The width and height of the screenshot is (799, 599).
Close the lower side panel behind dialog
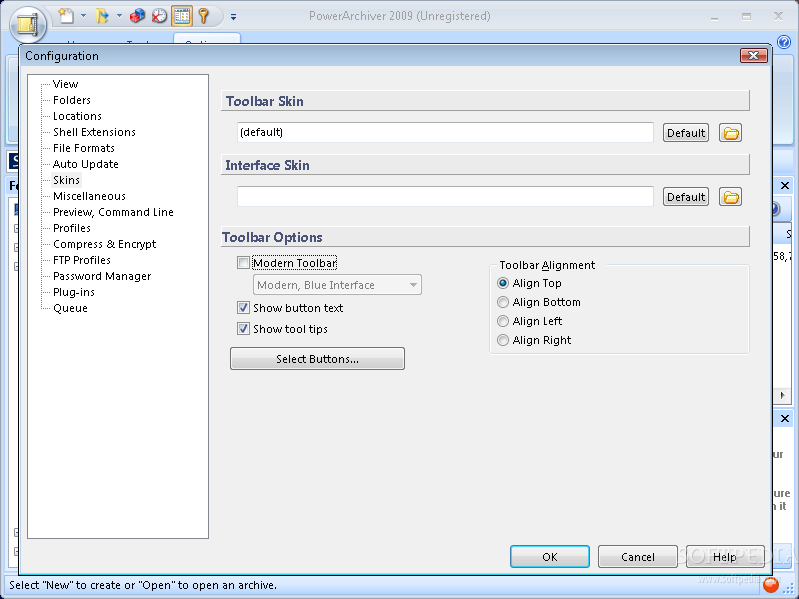pos(785,418)
